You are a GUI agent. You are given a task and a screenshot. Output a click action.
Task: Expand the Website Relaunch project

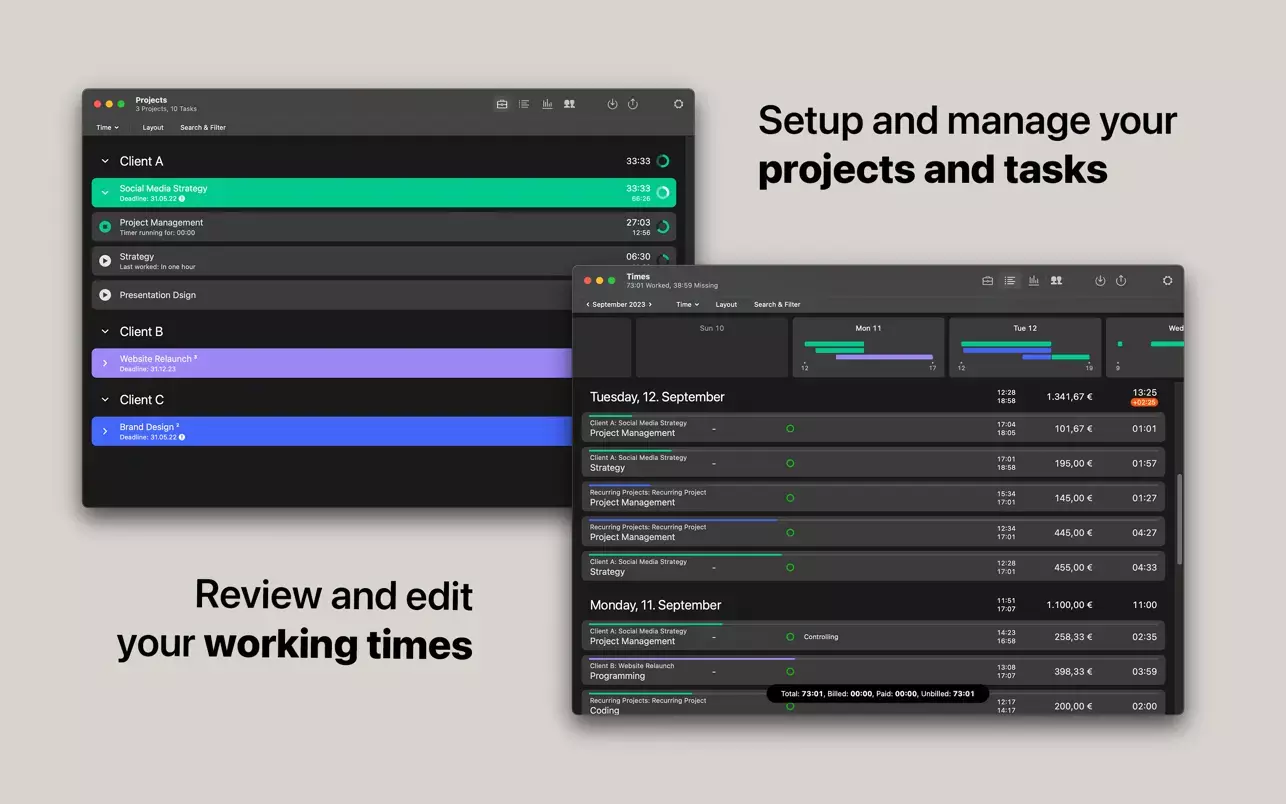pyautogui.click(x=105, y=363)
